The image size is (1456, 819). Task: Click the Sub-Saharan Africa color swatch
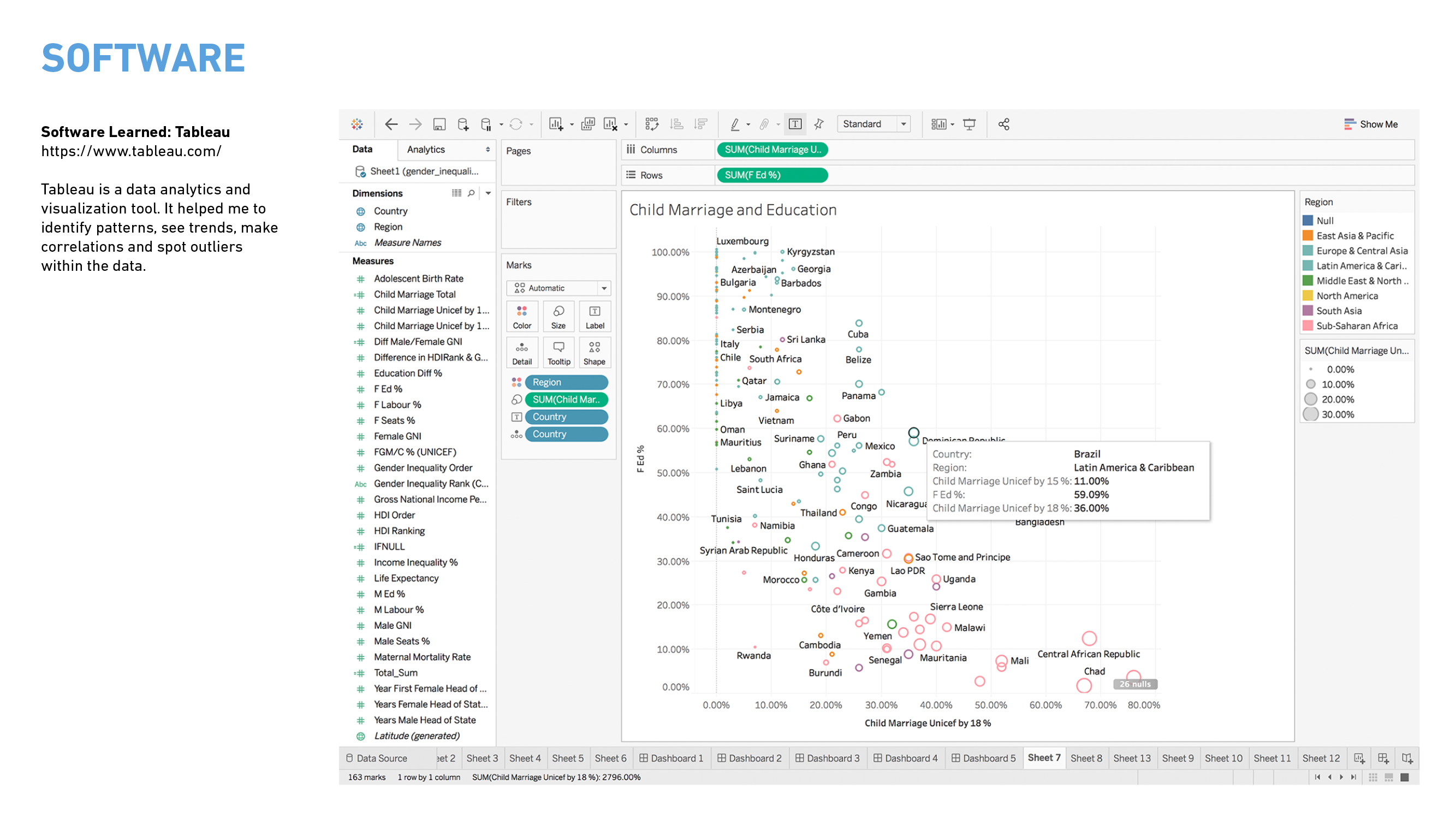(1308, 326)
